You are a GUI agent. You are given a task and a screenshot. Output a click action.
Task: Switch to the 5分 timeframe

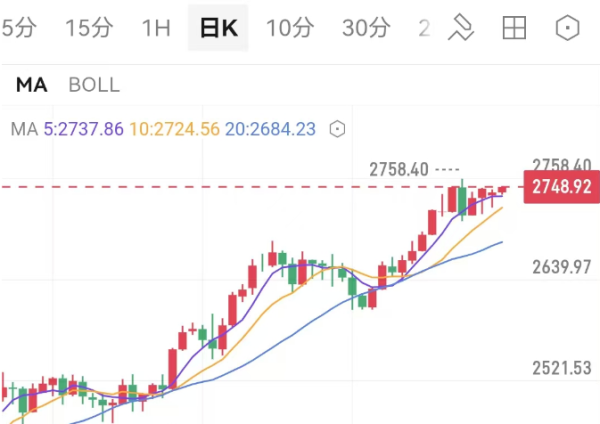point(18,28)
